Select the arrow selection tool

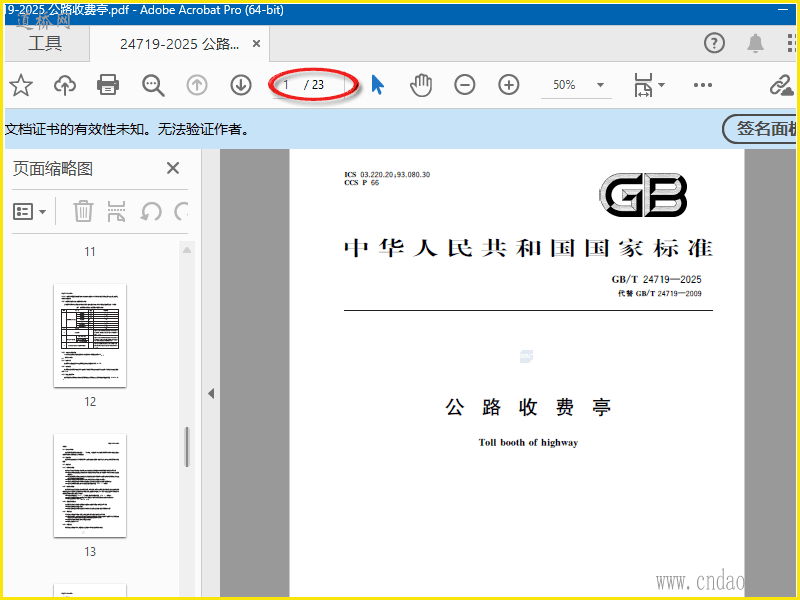click(x=378, y=85)
